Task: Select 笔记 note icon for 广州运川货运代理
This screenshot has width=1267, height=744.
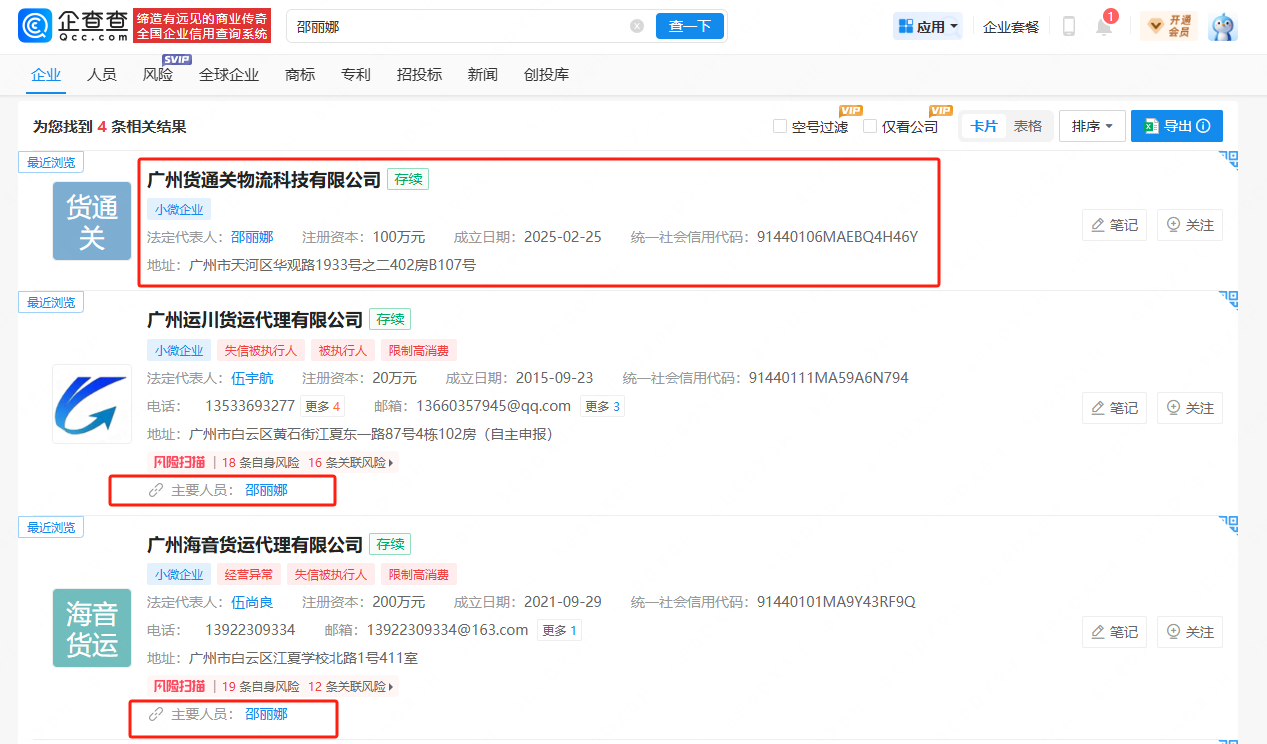Action: coord(1114,407)
